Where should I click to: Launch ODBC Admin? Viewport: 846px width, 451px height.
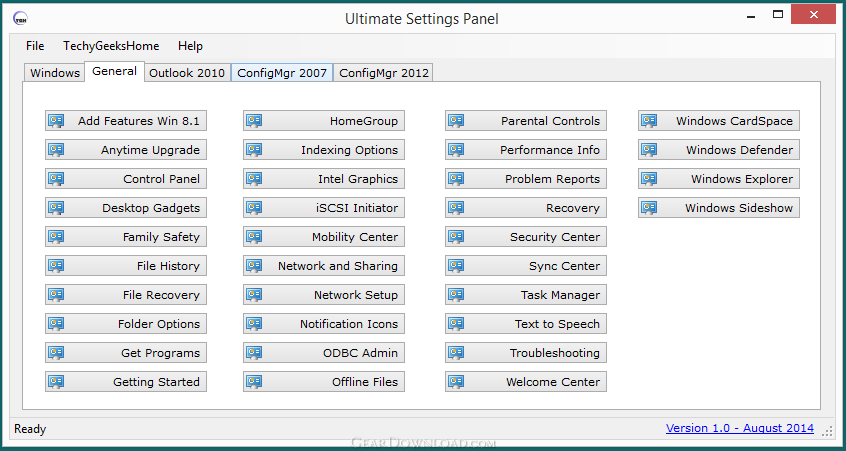[x=324, y=353]
